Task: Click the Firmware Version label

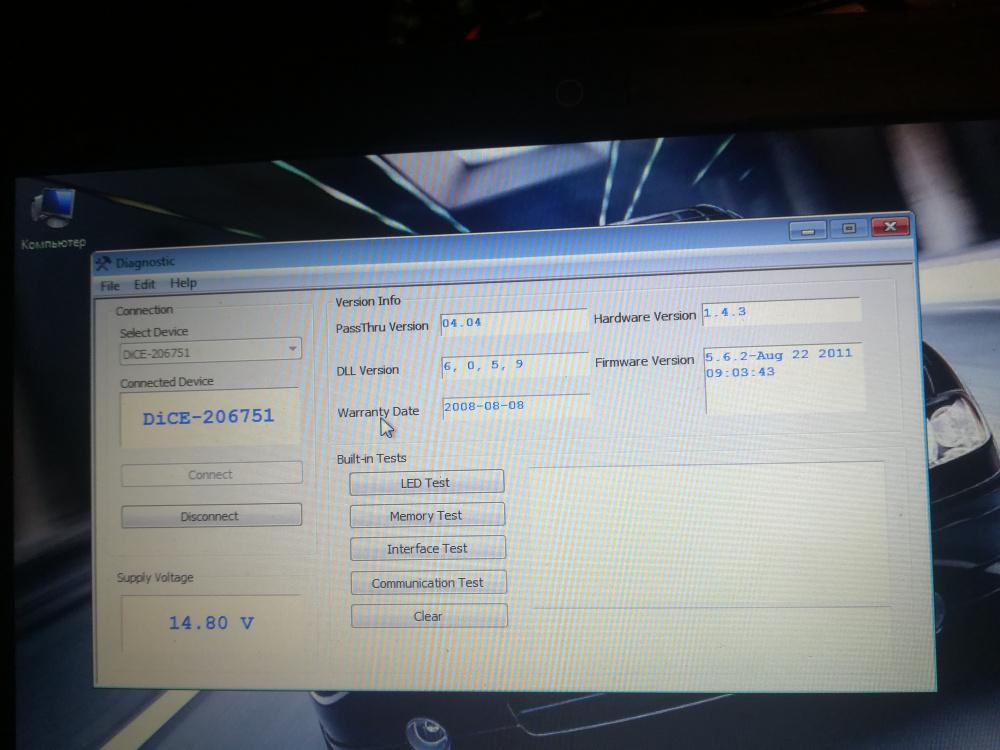Action: click(x=644, y=362)
